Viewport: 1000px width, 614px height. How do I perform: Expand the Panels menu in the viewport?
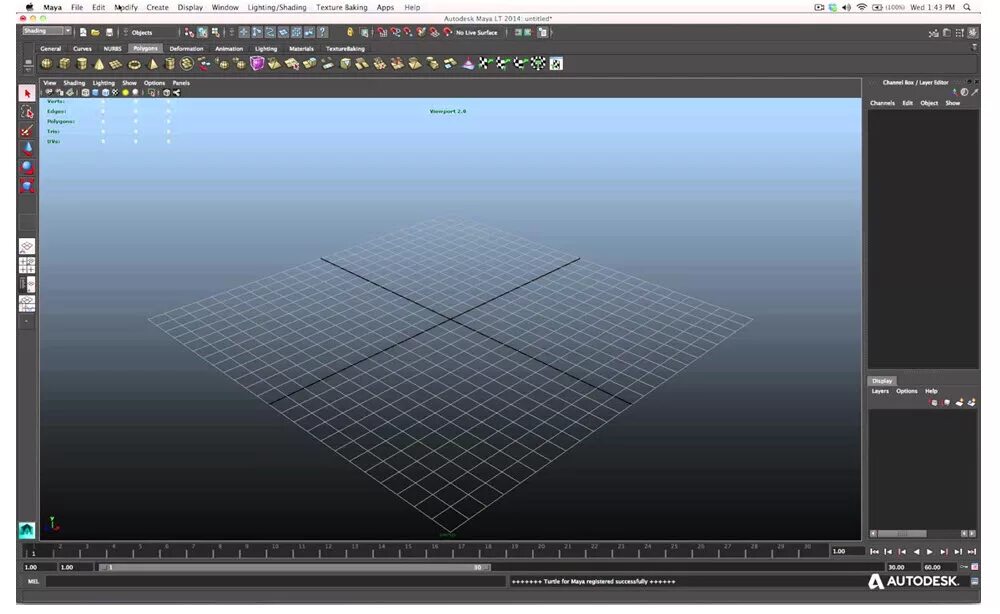[180, 84]
